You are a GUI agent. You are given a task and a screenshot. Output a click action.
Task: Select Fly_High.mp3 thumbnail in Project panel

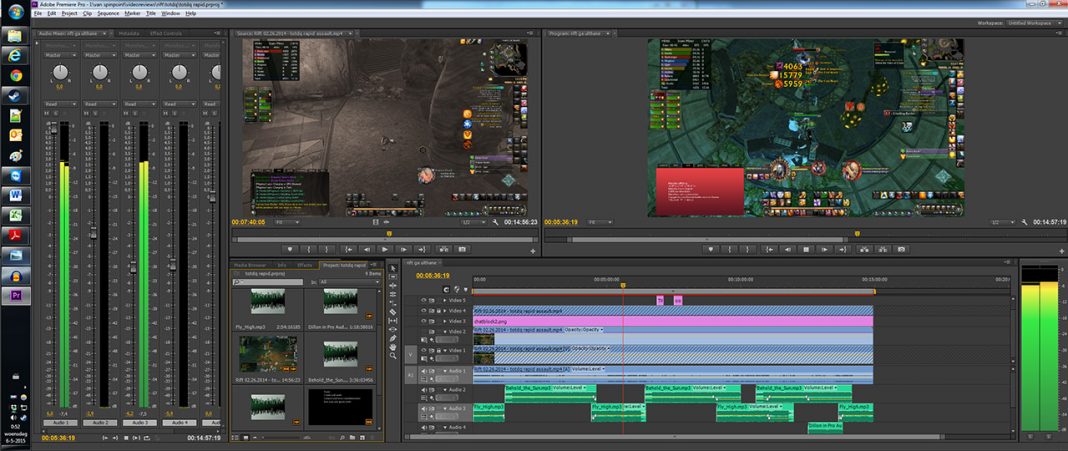point(268,301)
